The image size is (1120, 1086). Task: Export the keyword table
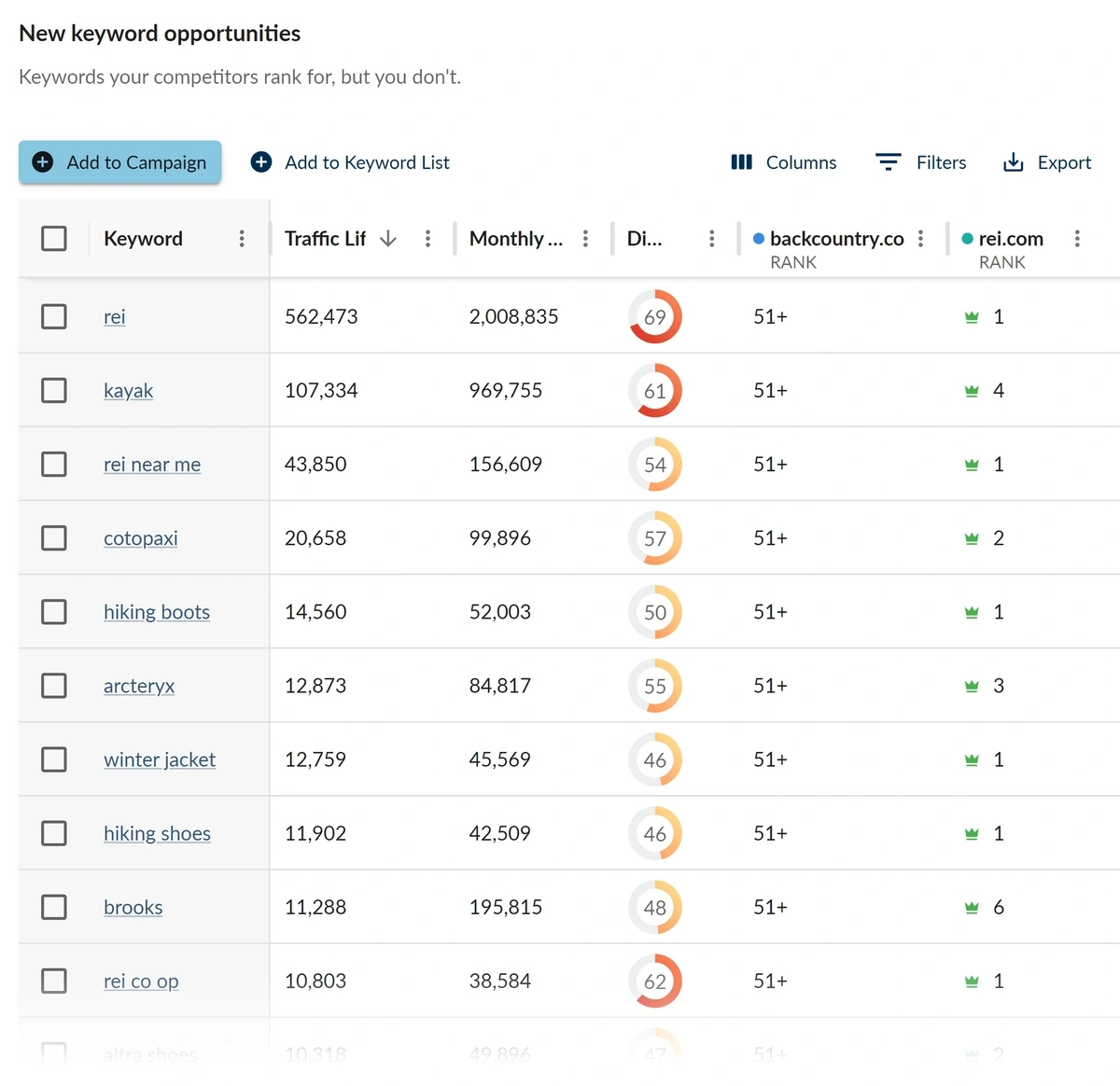[x=1046, y=162]
